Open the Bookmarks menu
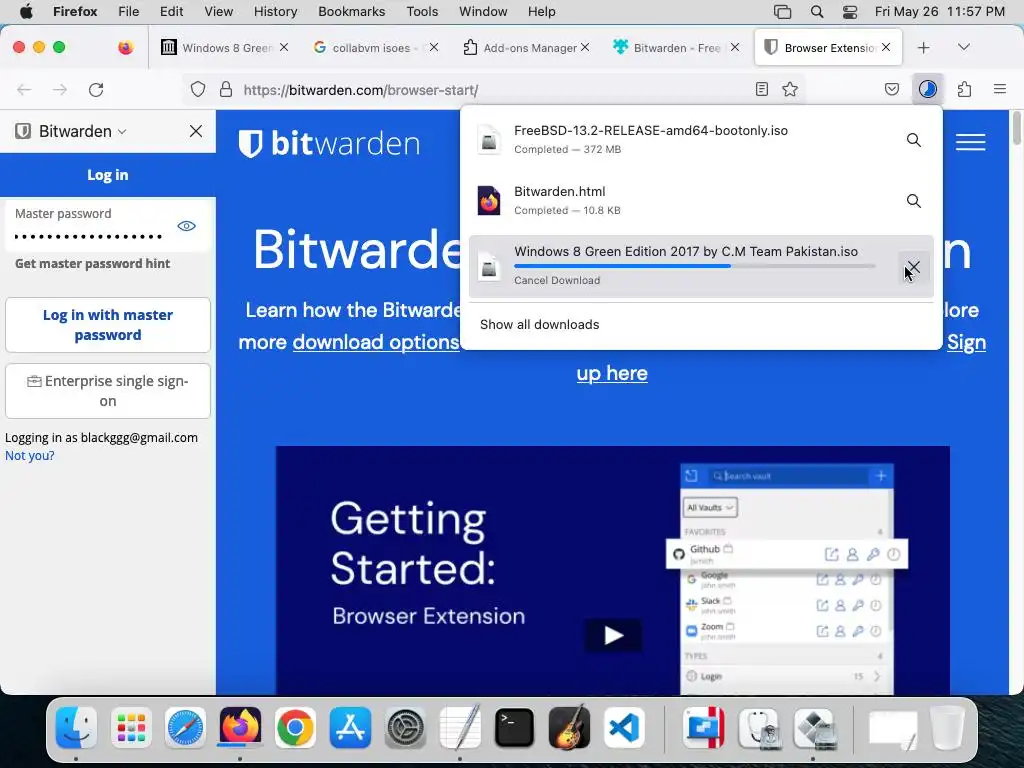The image size is (1024, 768). 351,12
